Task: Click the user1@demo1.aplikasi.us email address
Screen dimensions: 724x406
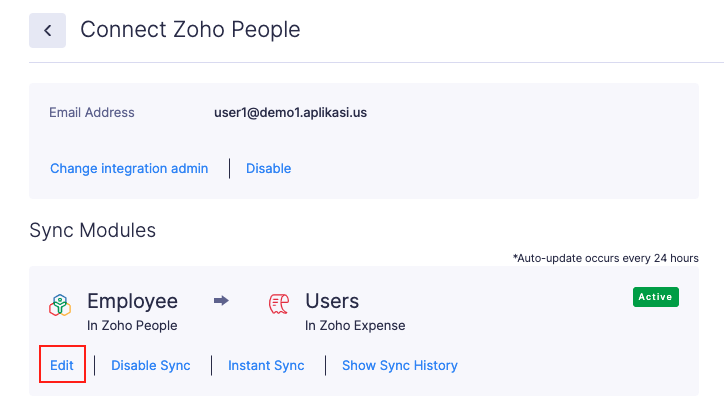Action: [290, 113]
